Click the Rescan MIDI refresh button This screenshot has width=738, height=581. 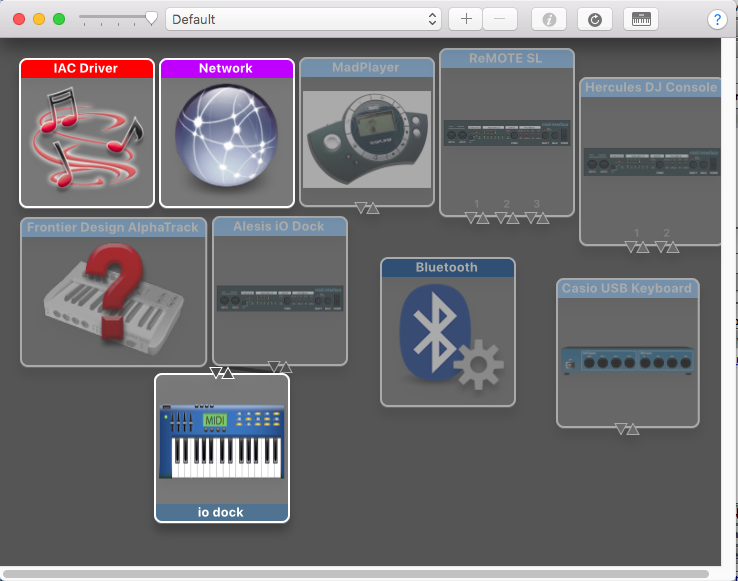click(595, 19)
